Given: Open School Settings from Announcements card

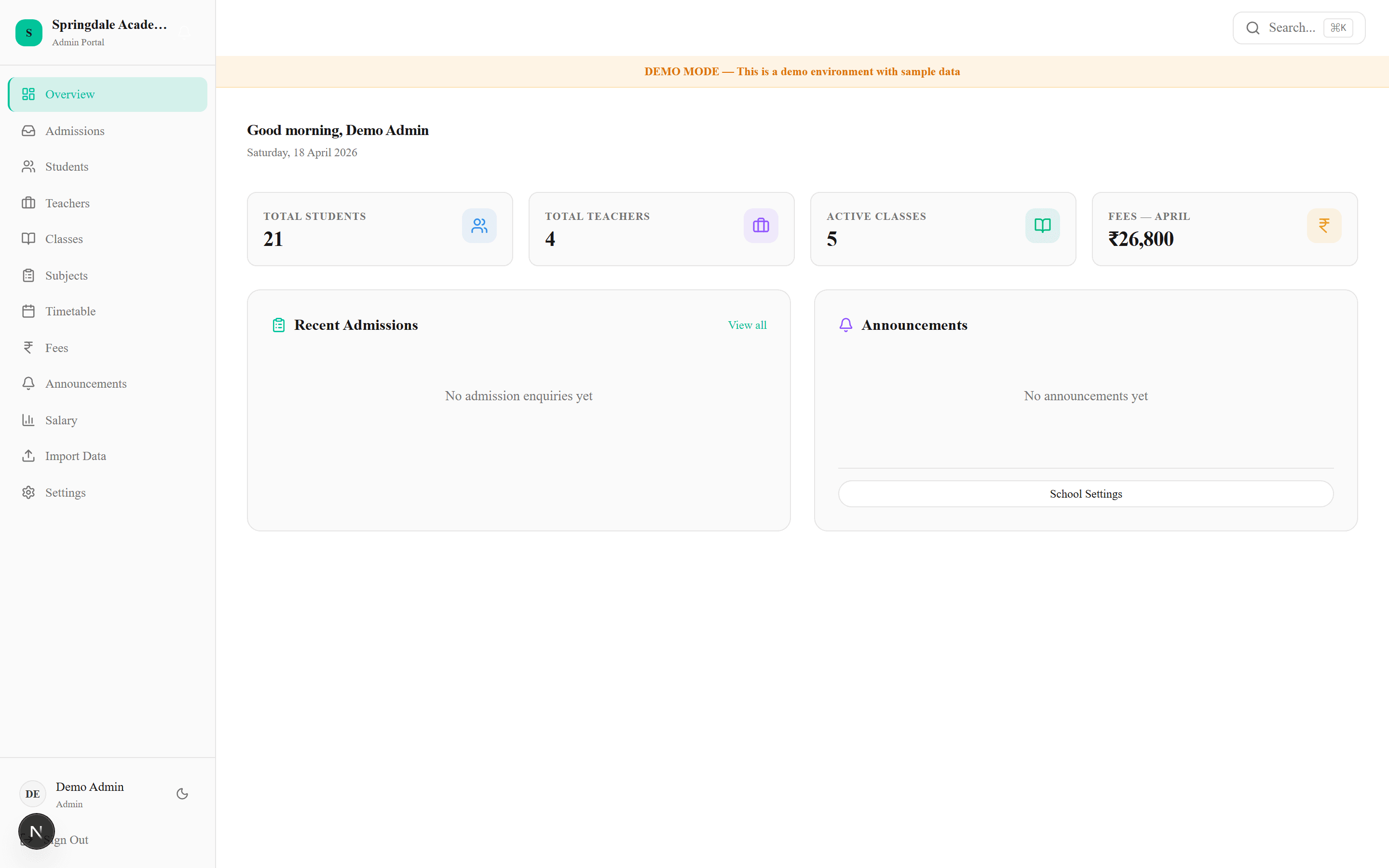Looking at the screenshot, I should coord(1085,493).
